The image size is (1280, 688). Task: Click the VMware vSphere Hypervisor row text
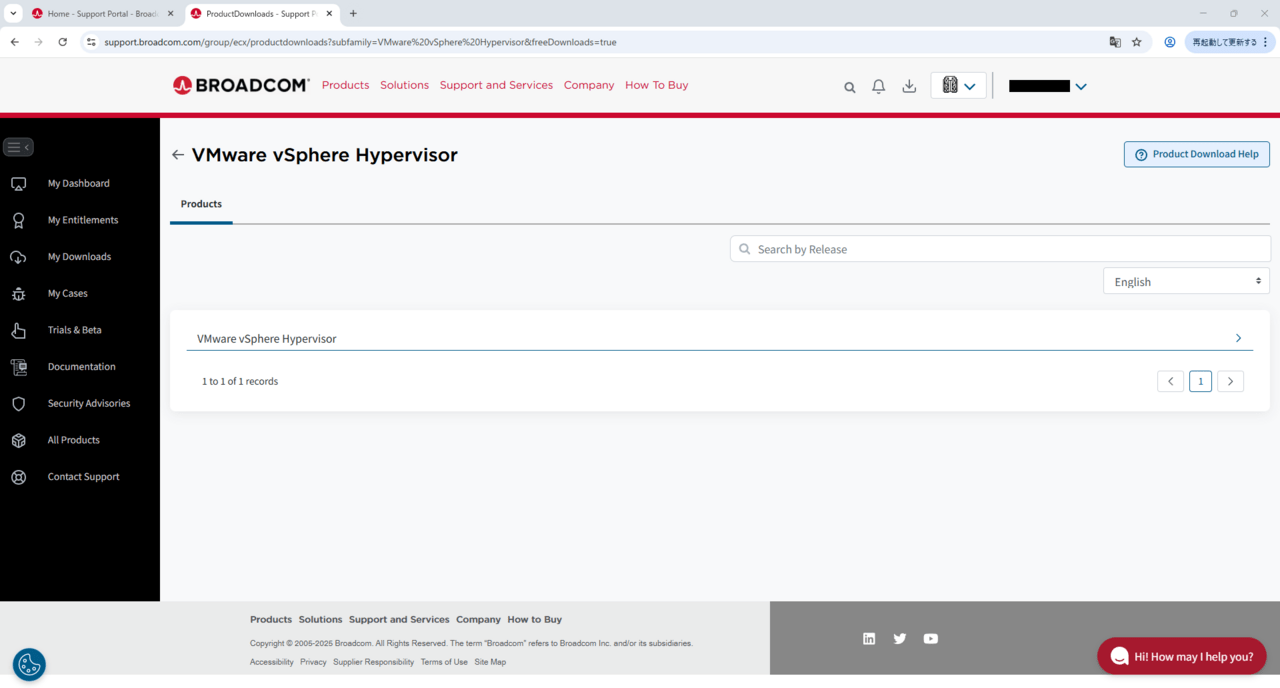point(267,339)
